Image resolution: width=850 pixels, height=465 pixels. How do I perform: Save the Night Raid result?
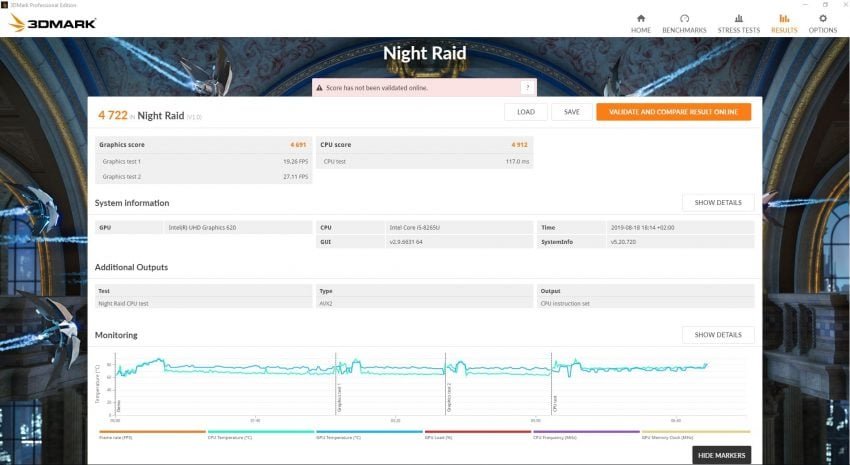571,112
